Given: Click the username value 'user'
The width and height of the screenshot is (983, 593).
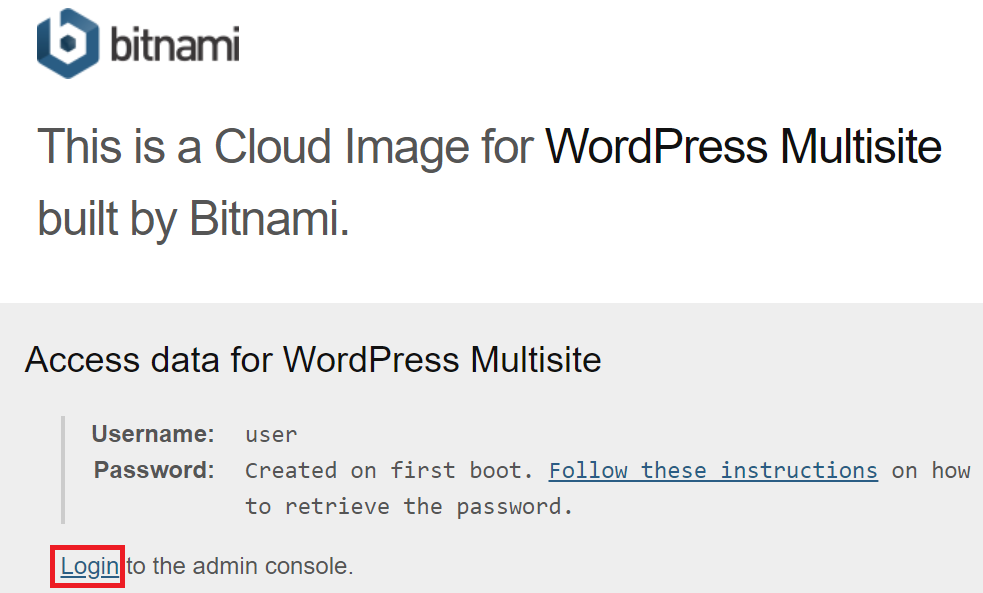Looking at the screenshot, I should [271, 434].
